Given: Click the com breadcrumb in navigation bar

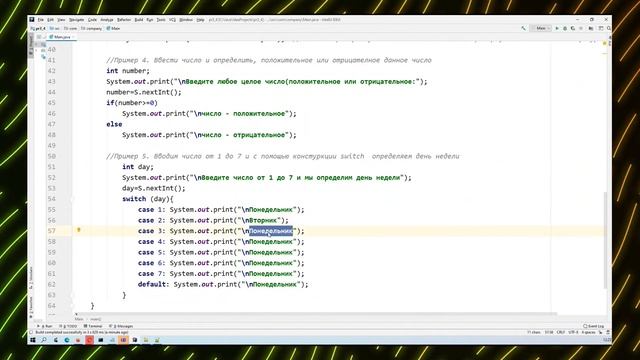Looking at the screenshot, I should pos(70,29).
